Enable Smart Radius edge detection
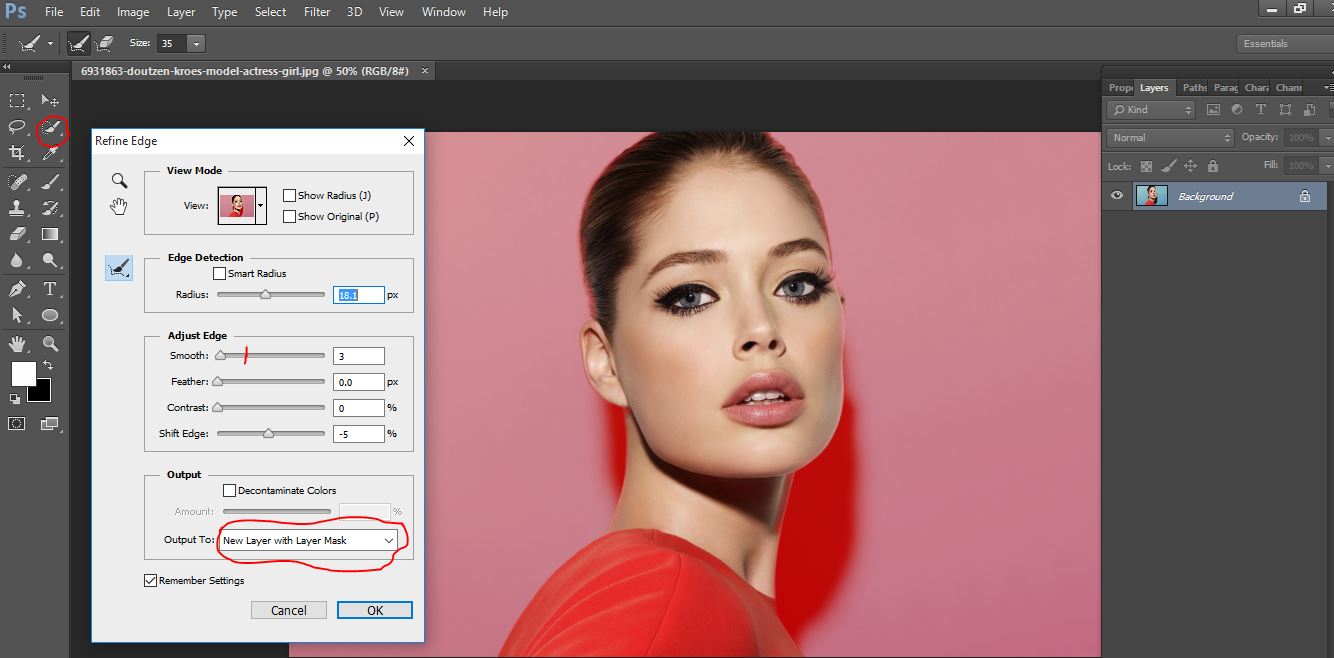Screen dimensions: 1334x658 coord(218,273)
